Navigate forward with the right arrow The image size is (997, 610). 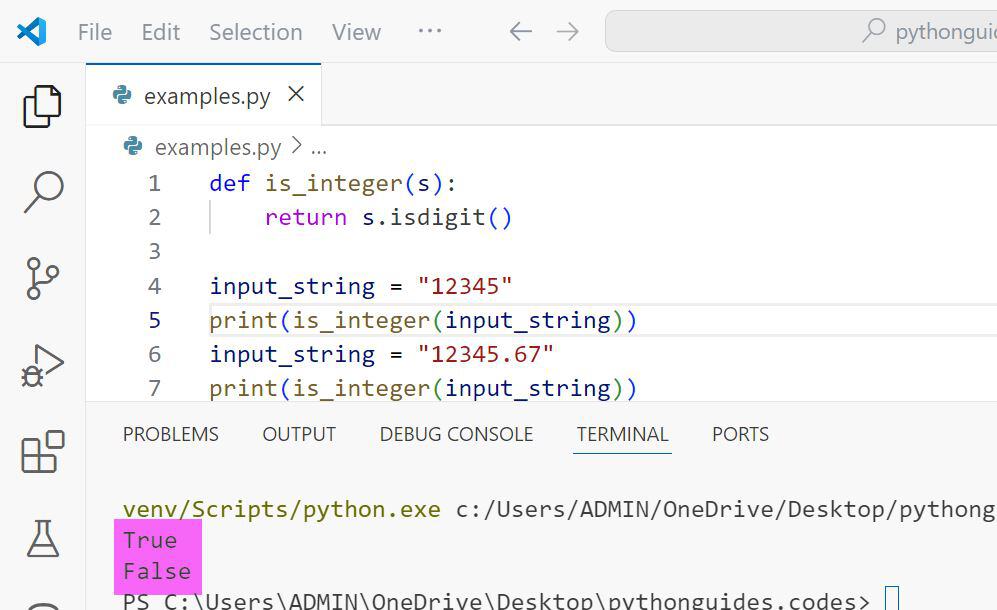coord(567,31)
